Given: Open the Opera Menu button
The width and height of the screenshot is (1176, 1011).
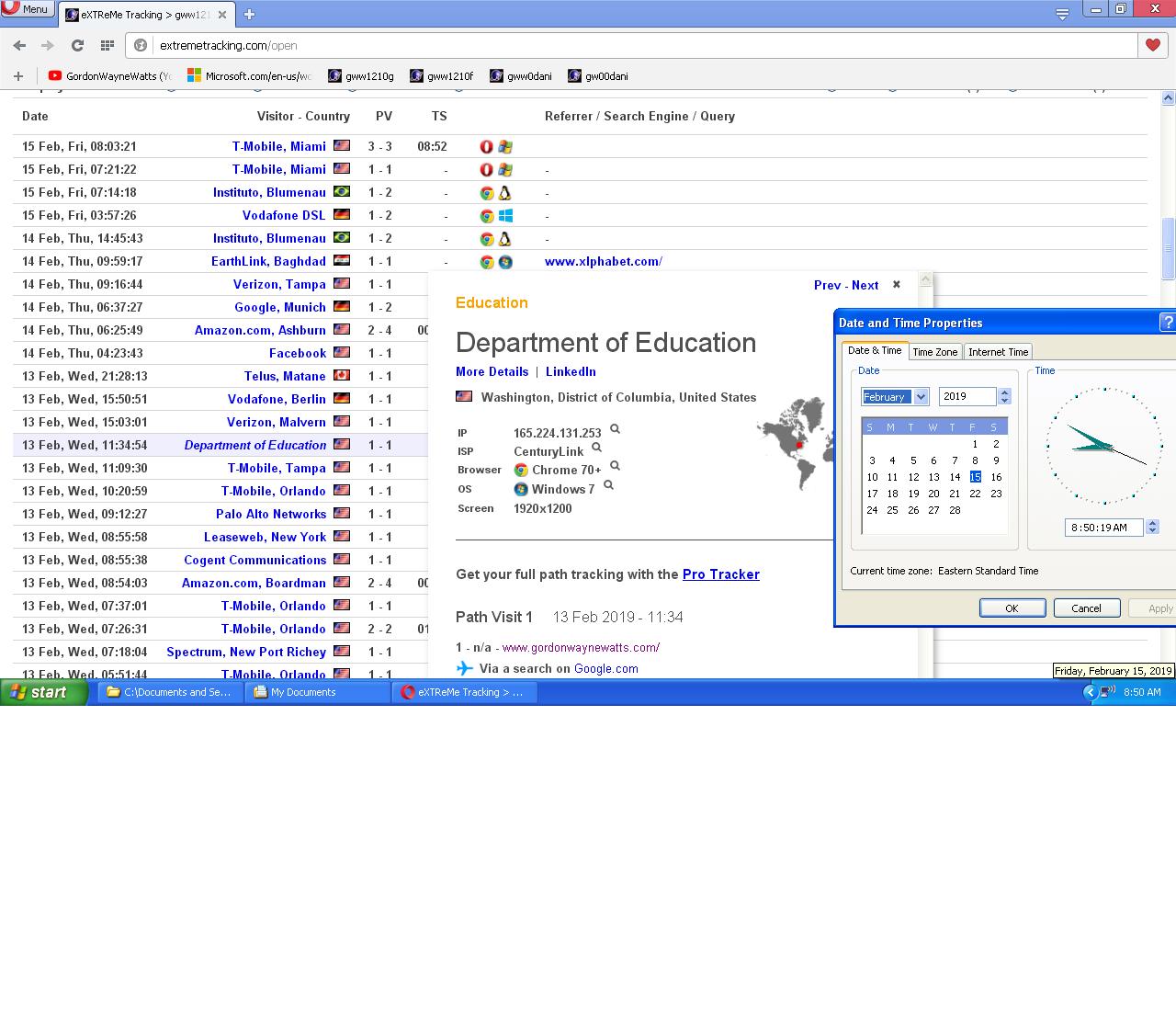Looking at the screenshot, I should [x=26, y=9].
